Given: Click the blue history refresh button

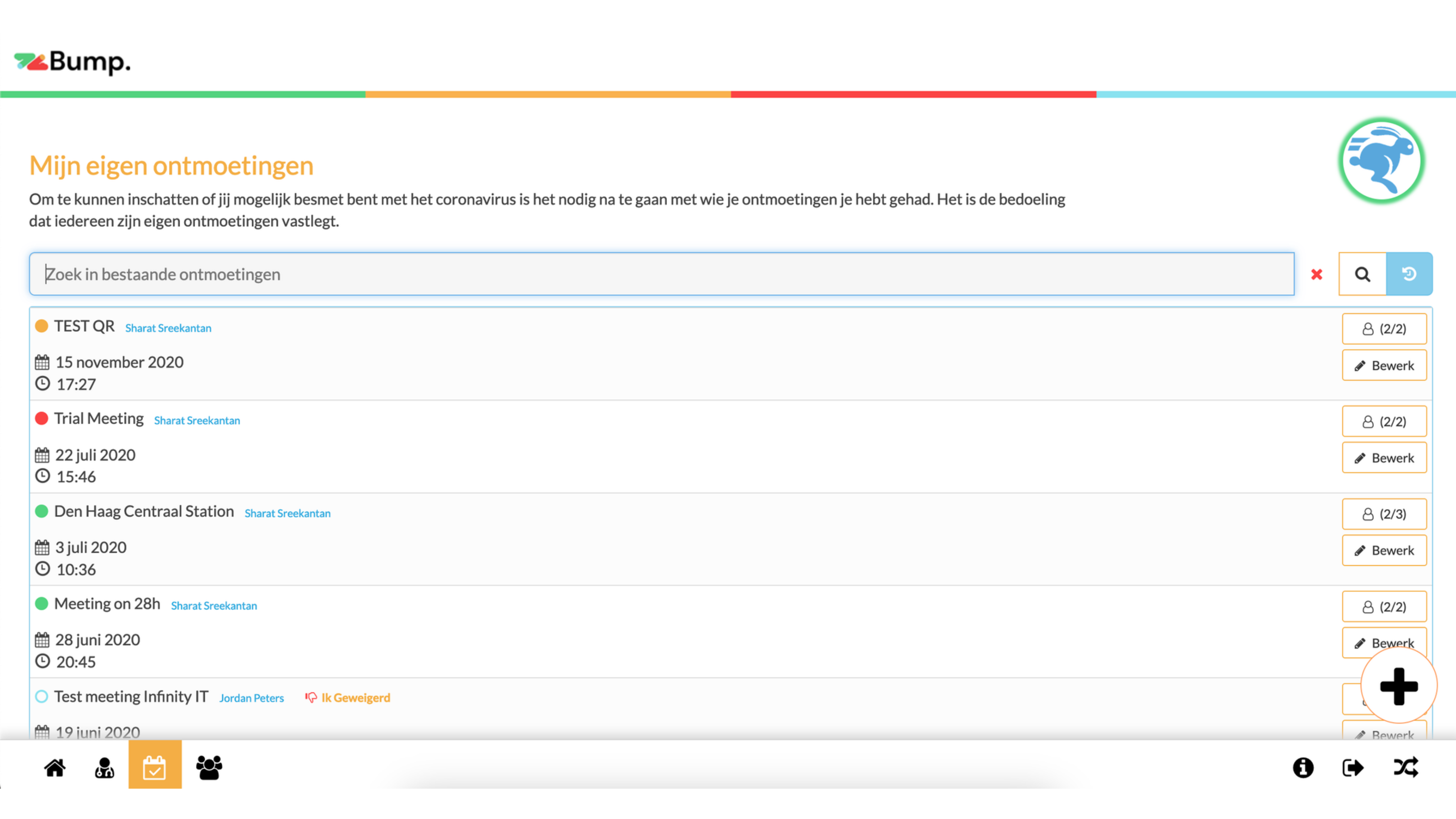Looking at the screenshot, I should coord(1409,274).
